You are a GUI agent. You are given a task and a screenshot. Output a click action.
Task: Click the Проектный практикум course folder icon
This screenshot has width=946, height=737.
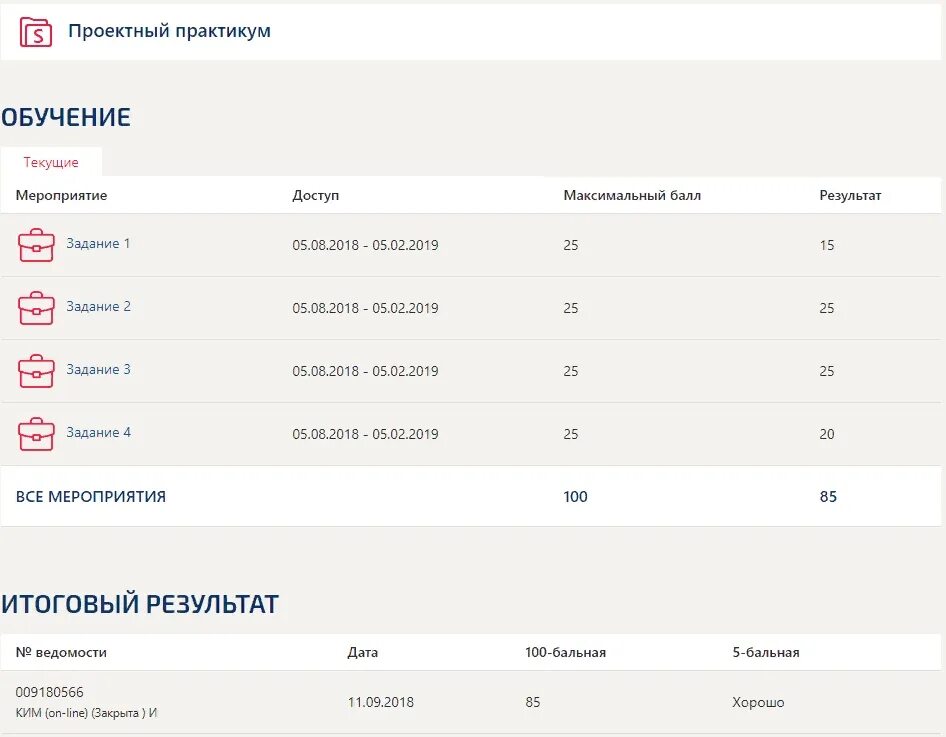[36, 32]
